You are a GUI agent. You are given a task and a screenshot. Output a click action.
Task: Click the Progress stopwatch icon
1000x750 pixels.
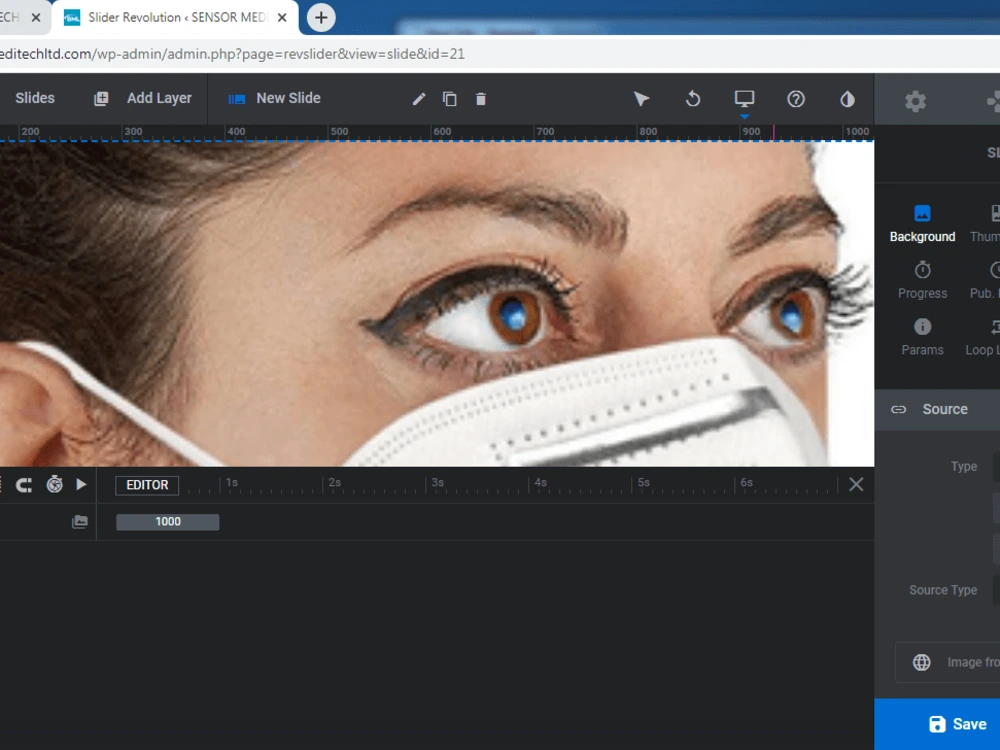(x=922, y=270)
